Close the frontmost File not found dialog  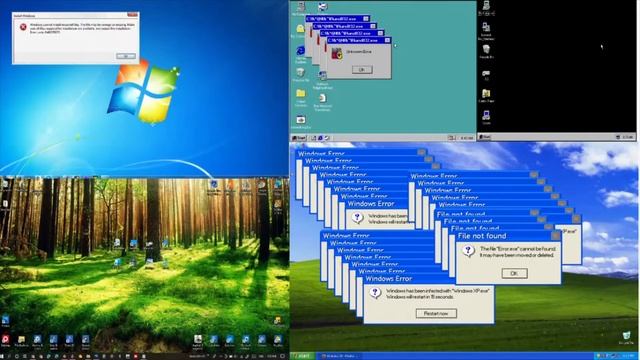556,236
